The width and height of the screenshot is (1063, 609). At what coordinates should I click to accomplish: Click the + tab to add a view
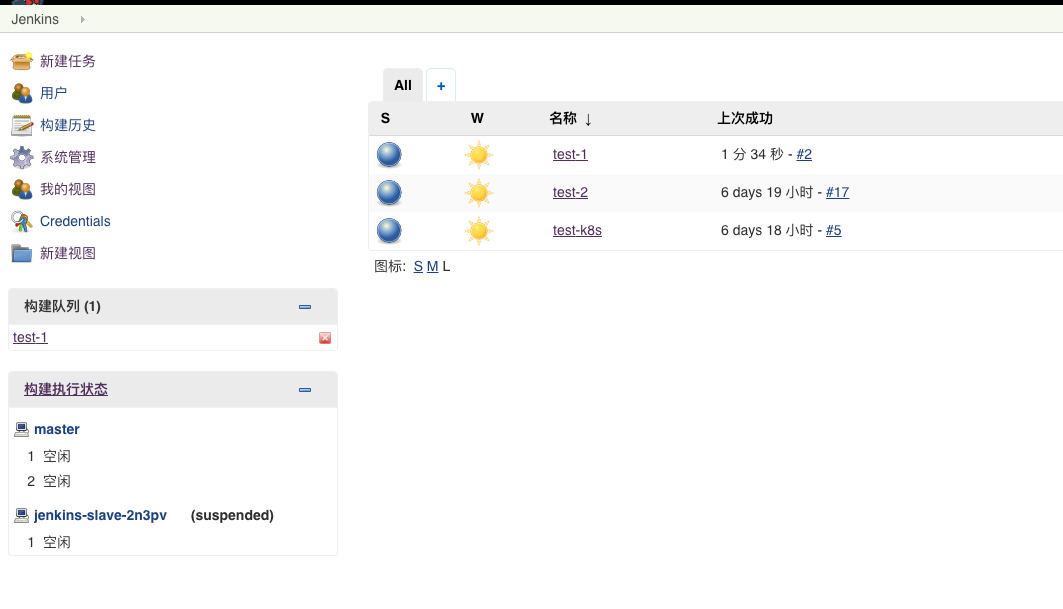click(x=441, y=85)
